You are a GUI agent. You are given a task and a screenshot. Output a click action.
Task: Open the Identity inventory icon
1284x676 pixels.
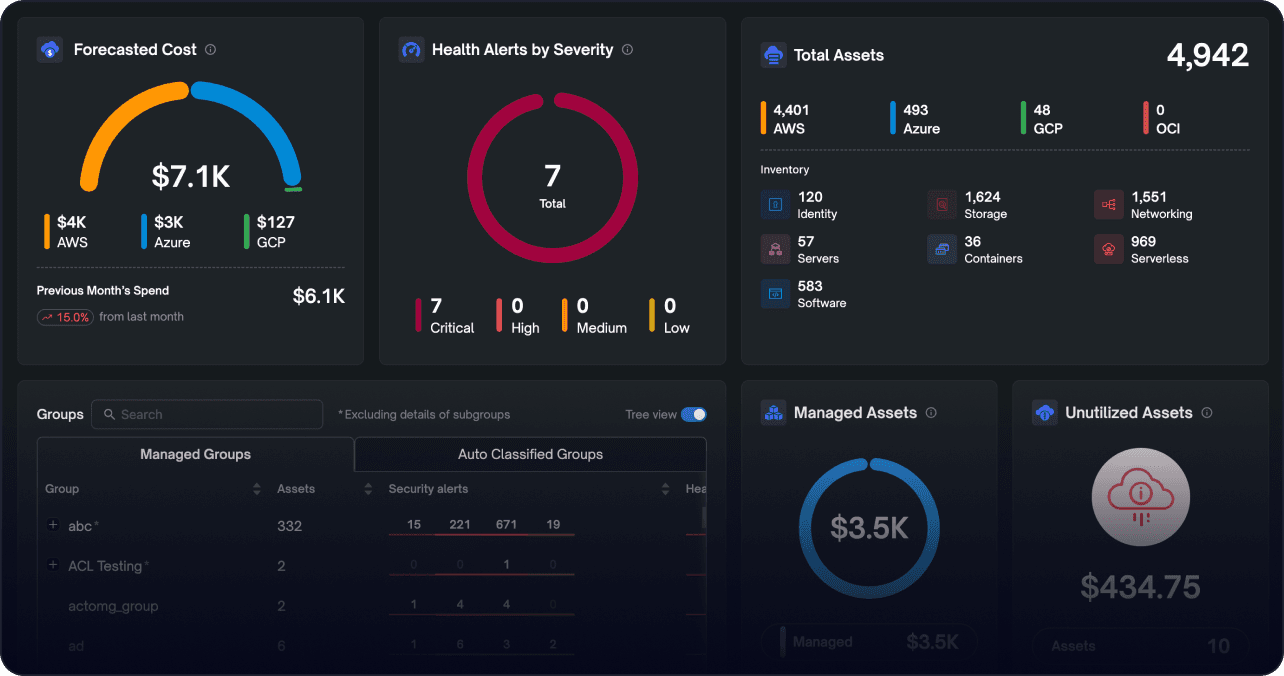[x=775, y=205]
